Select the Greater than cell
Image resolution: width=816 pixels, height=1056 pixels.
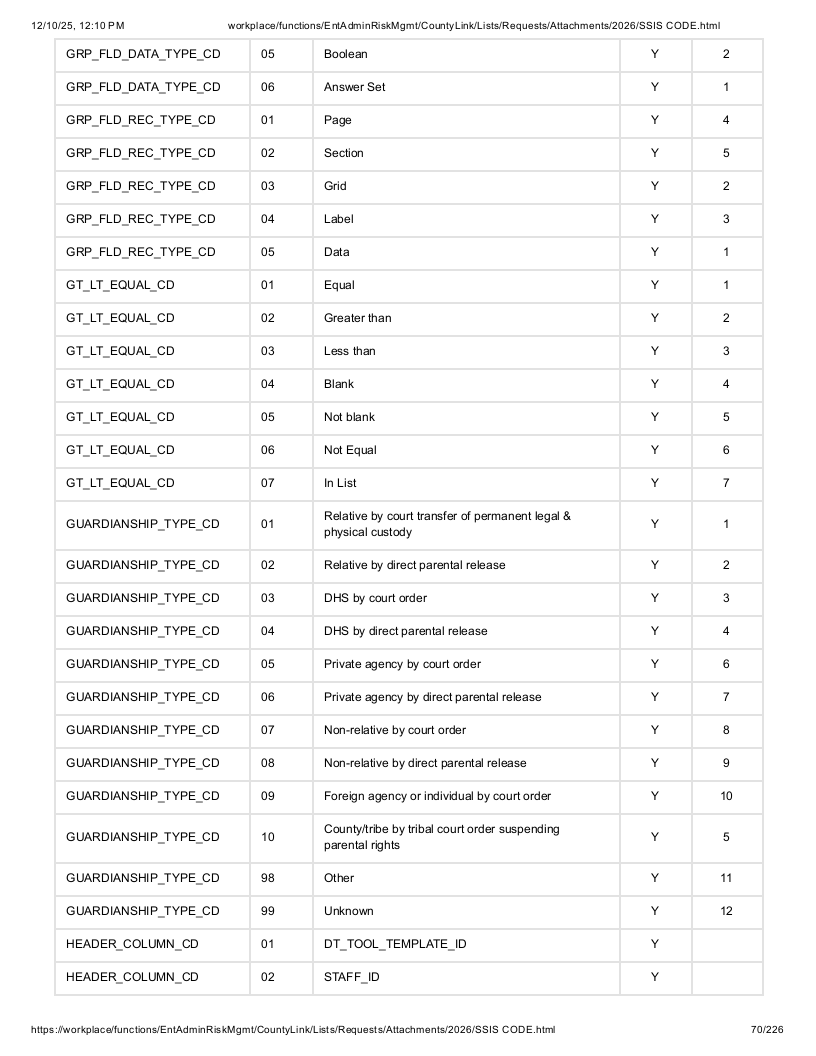click(x=466, y=318)
